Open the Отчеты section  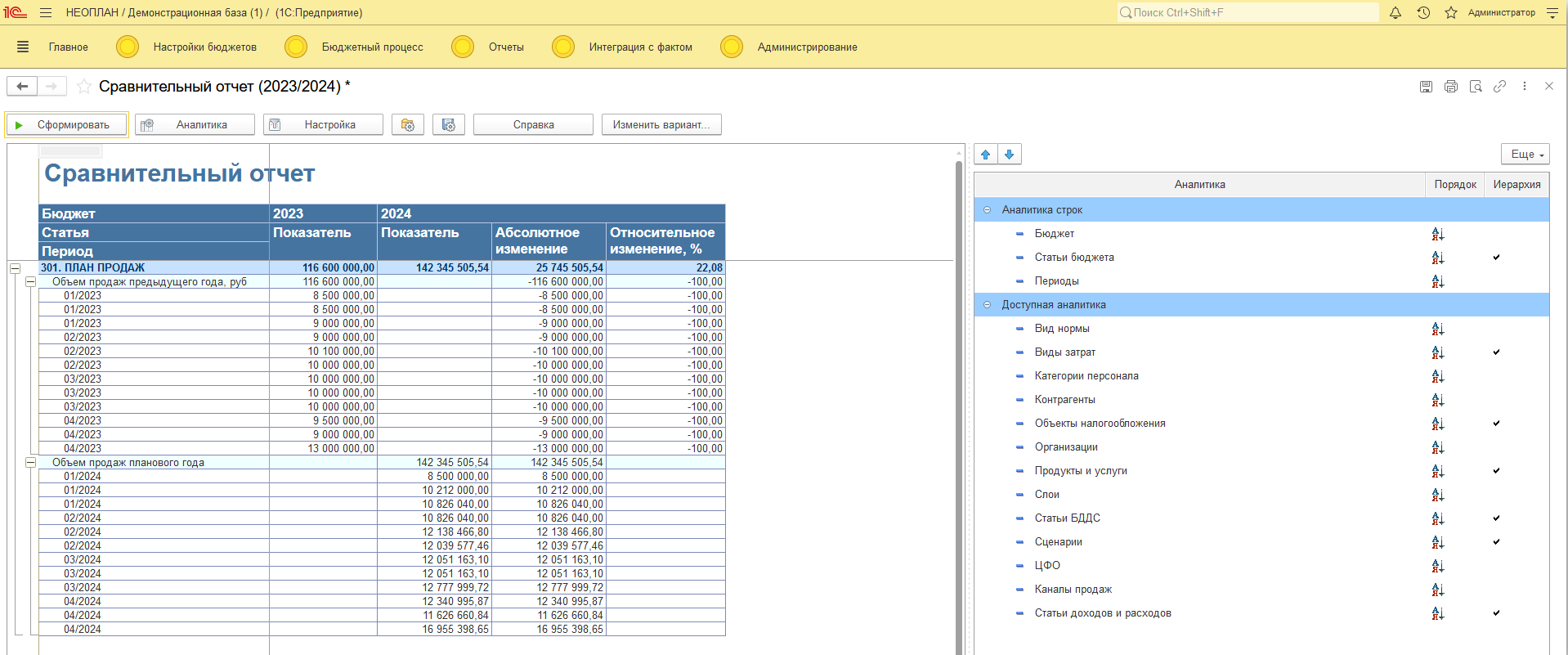pos(506,47)
